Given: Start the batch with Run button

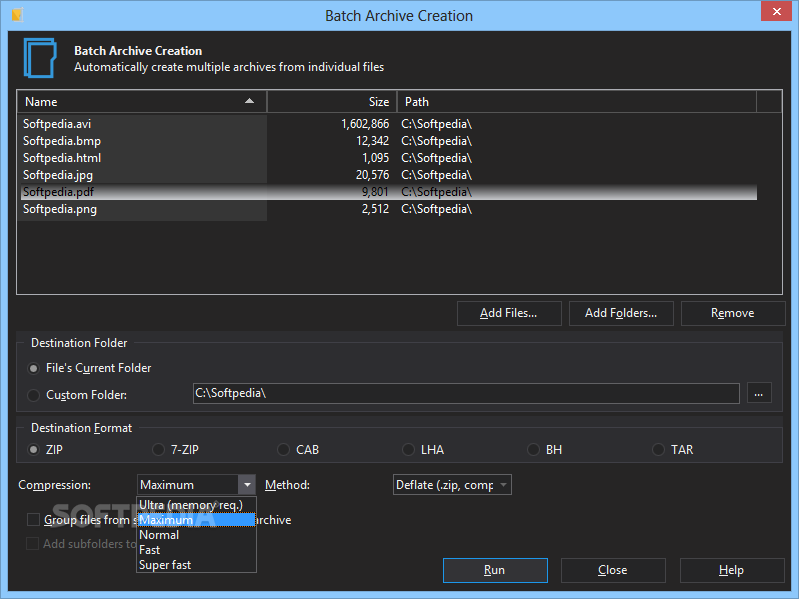Looking at the screenshot, I should click(495, 570).
